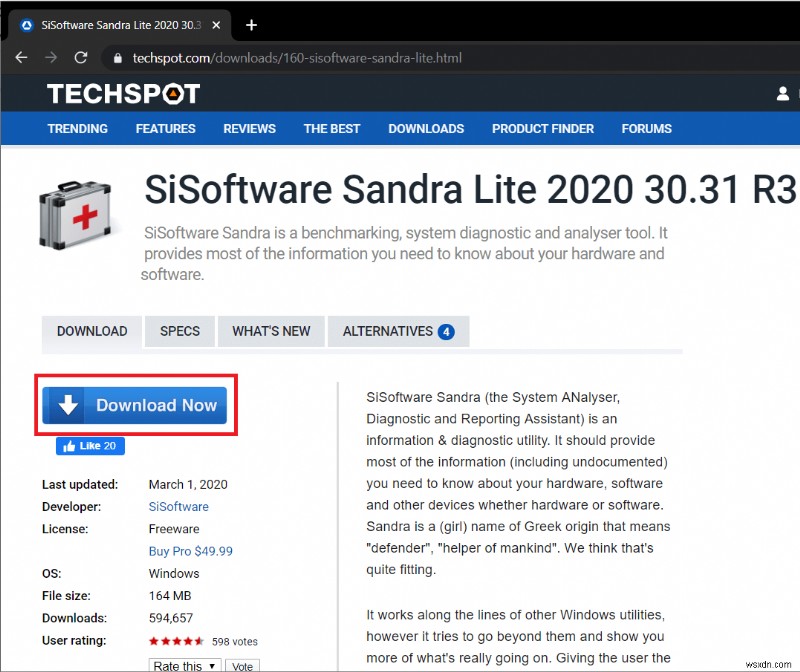Switch to the DOWNLOAD tab

click(x=92, y=332)
